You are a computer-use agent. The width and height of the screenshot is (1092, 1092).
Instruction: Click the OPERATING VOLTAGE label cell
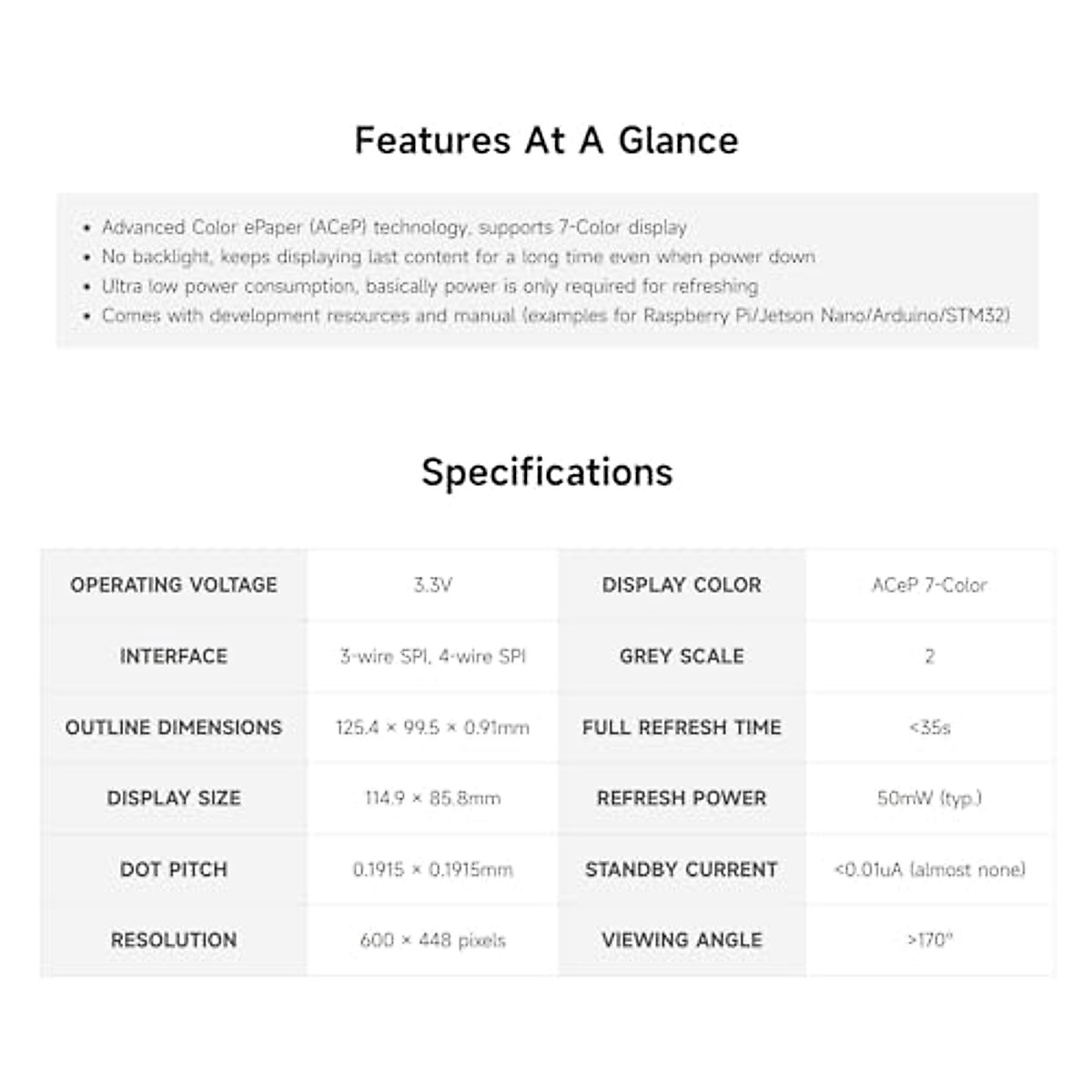[174, 585]
